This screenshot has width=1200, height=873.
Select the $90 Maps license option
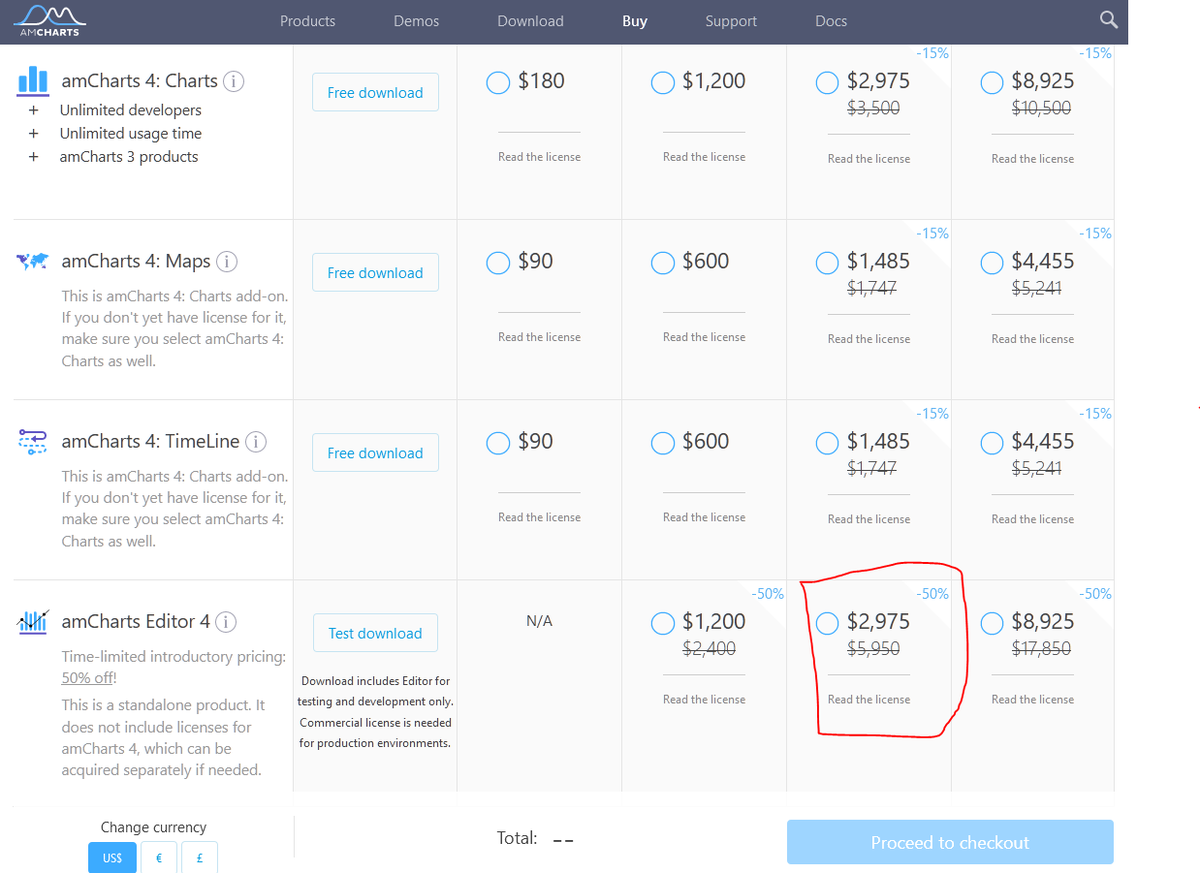click(x=498, y=262)
